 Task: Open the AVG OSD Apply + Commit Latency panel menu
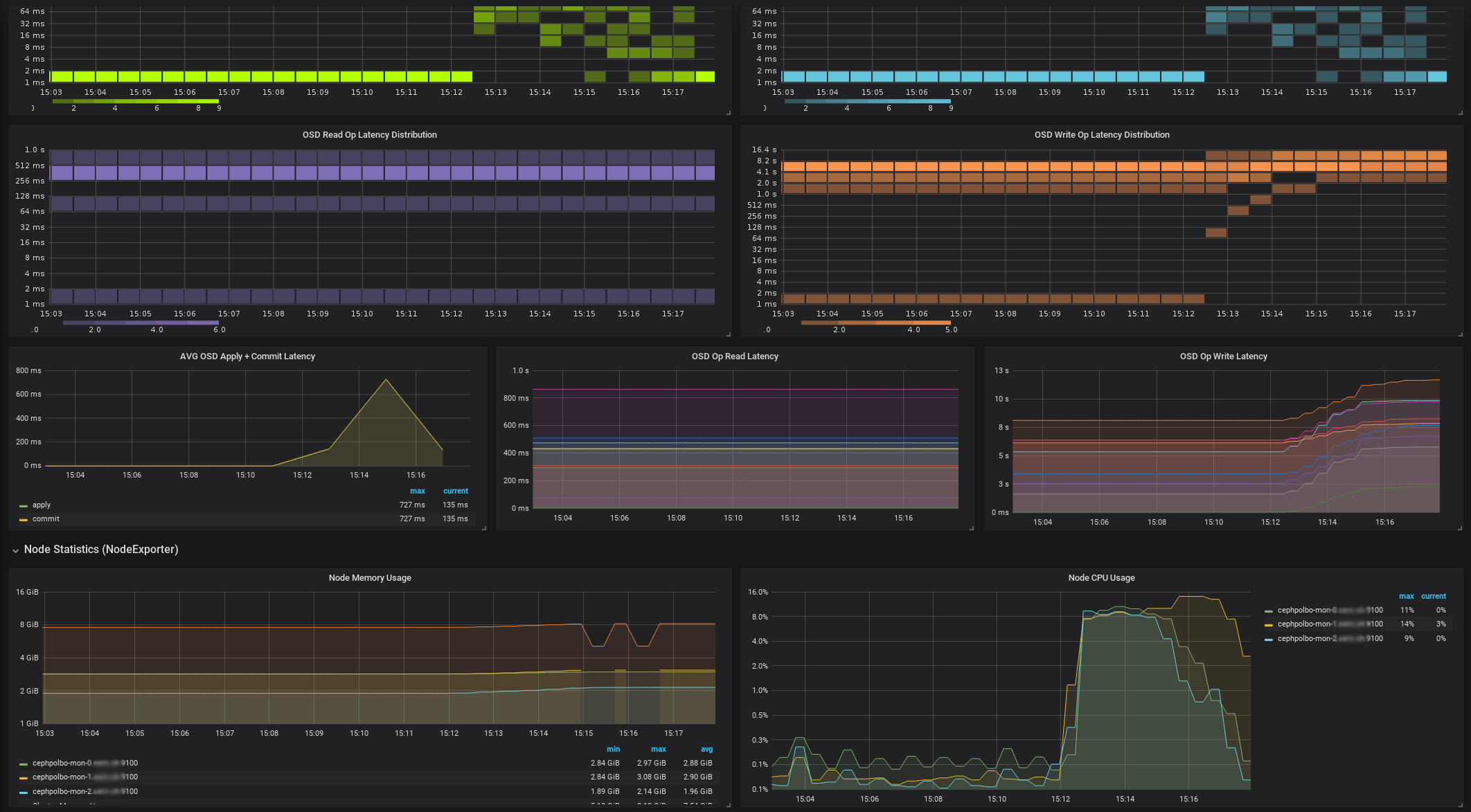pyautogui.click(x=247, y=357)
